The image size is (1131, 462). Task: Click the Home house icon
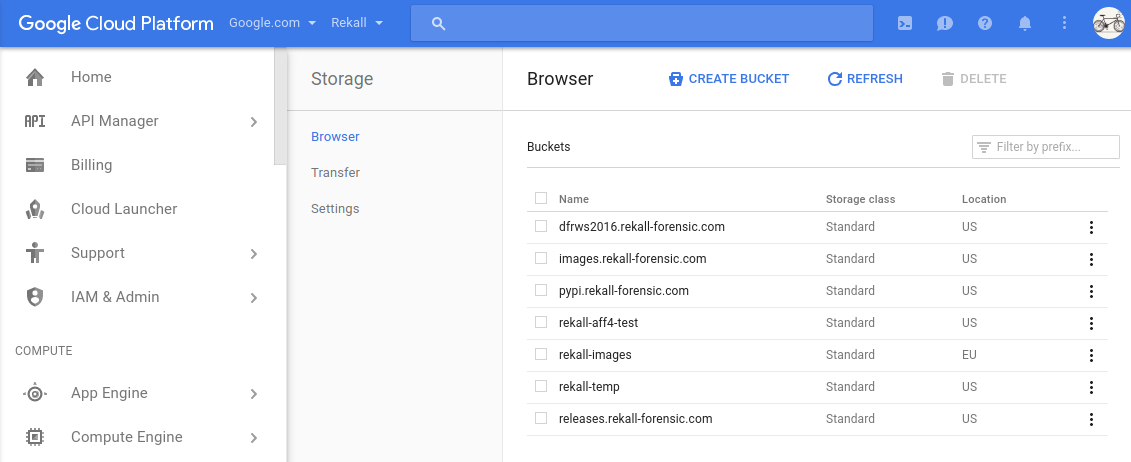(35, 77)
